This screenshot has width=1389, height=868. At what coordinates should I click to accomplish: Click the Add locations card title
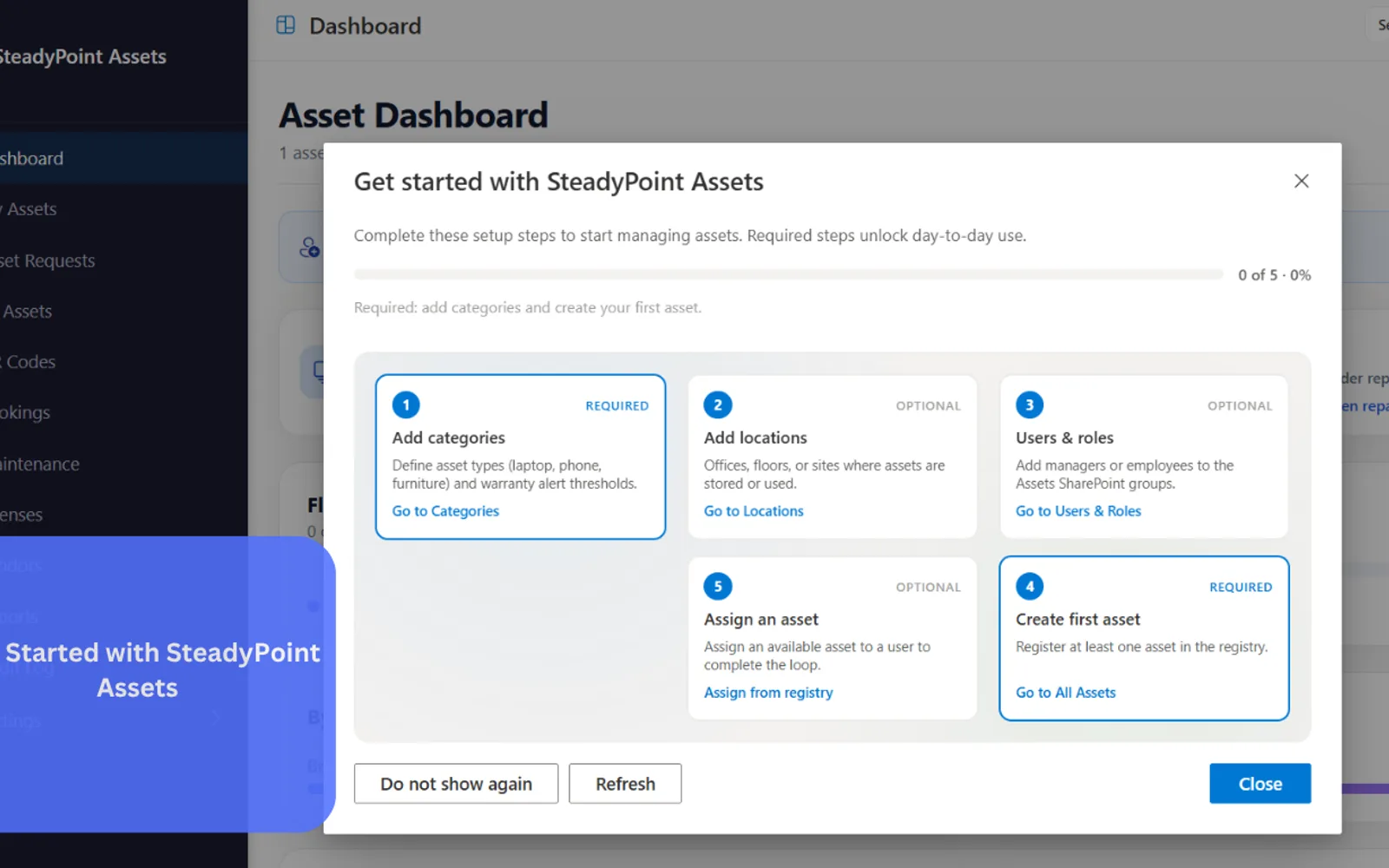755,437
